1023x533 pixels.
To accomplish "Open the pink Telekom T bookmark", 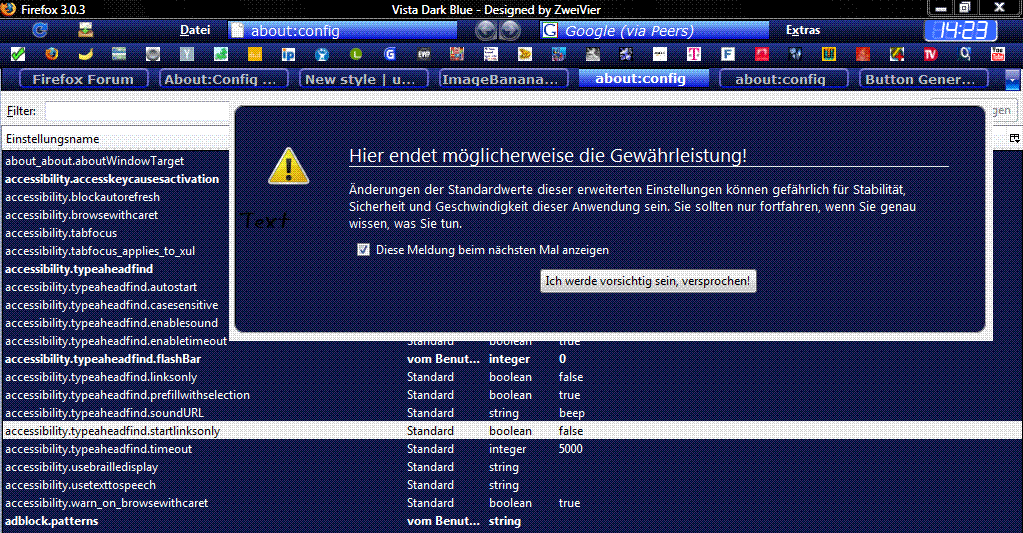I will (x=694, y=54).
